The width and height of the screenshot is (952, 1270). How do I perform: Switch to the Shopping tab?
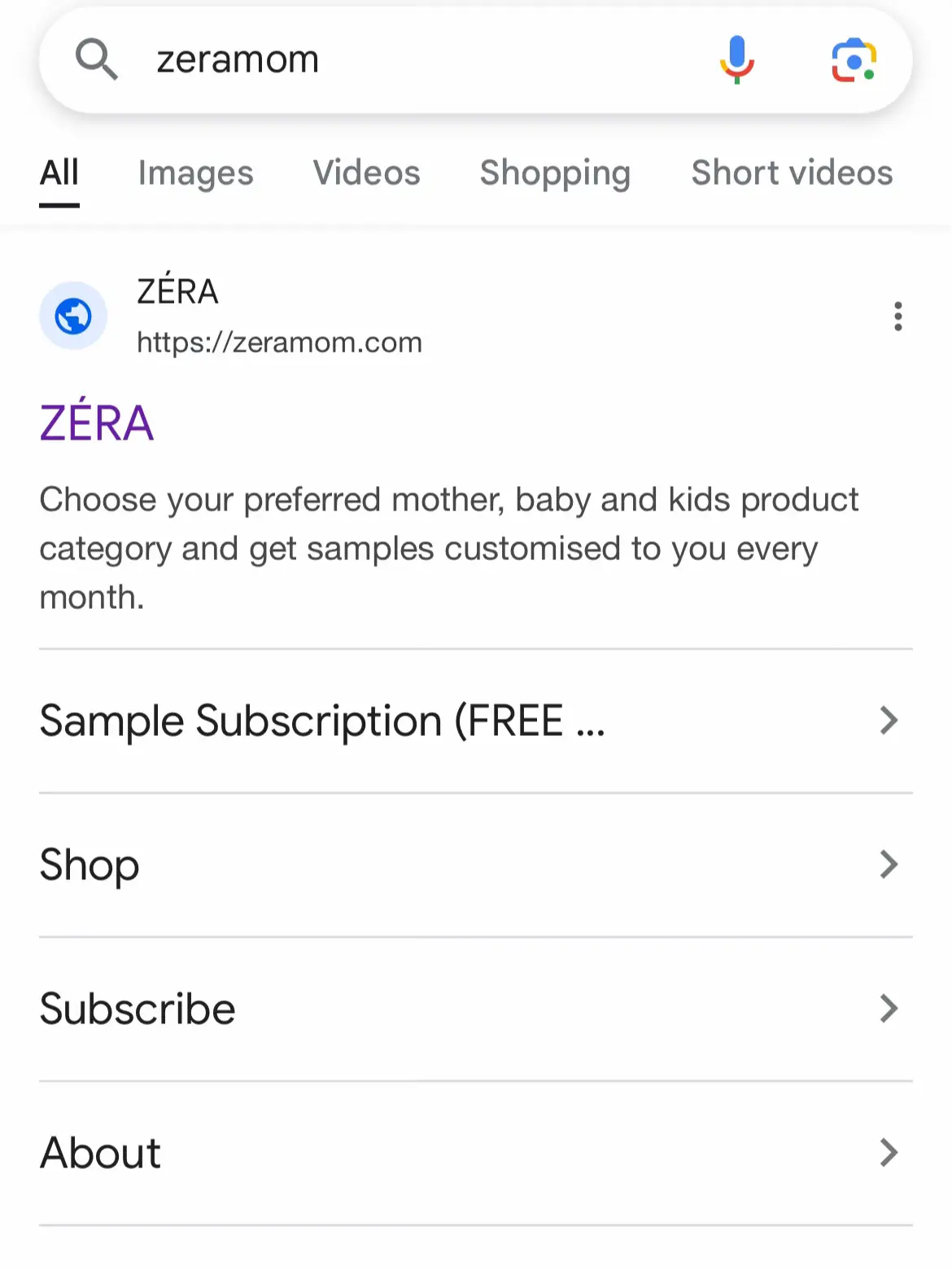click(555, 173)
